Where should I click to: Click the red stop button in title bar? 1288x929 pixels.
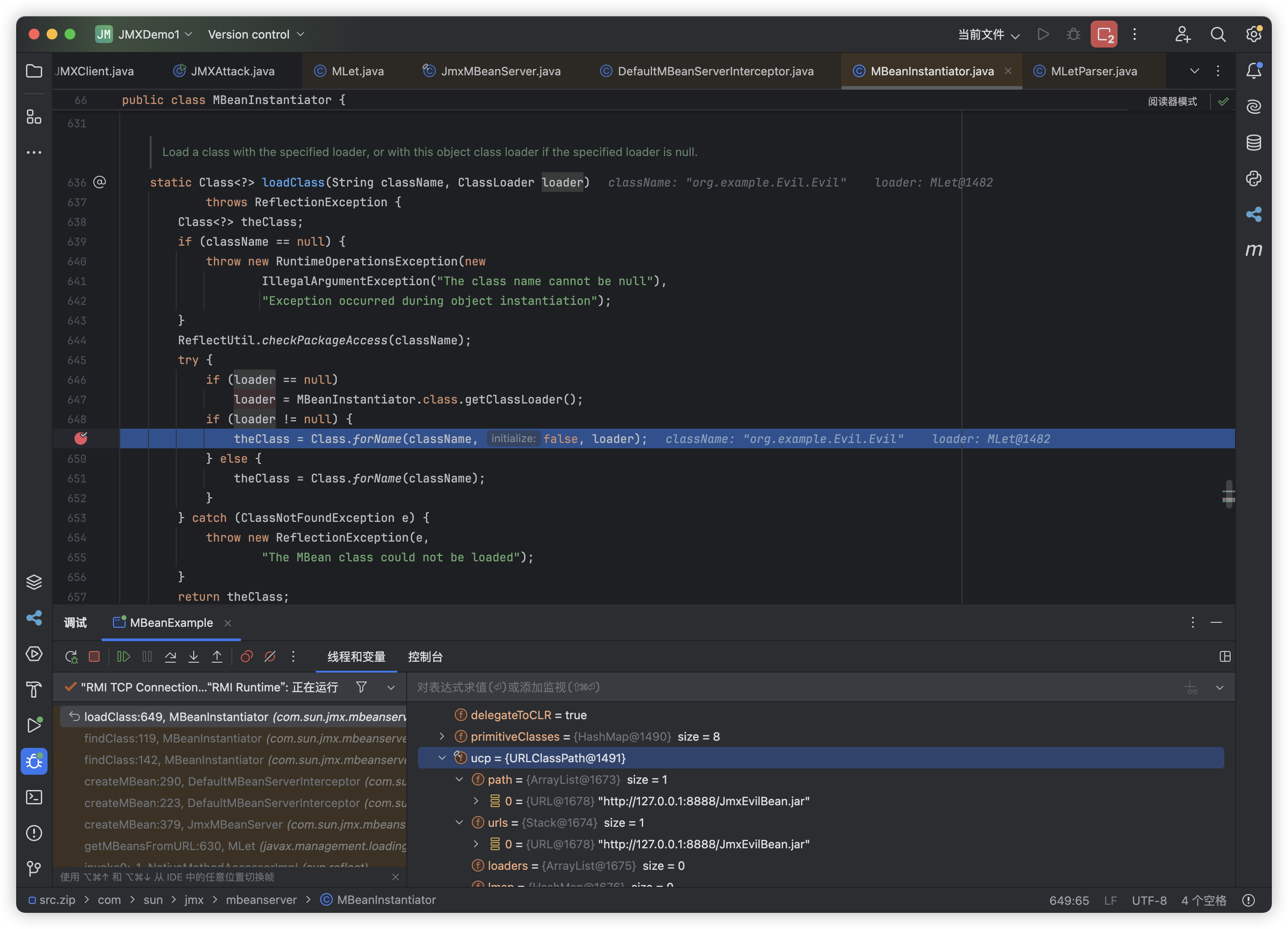pyautogui.click(x=1103, y=35)
